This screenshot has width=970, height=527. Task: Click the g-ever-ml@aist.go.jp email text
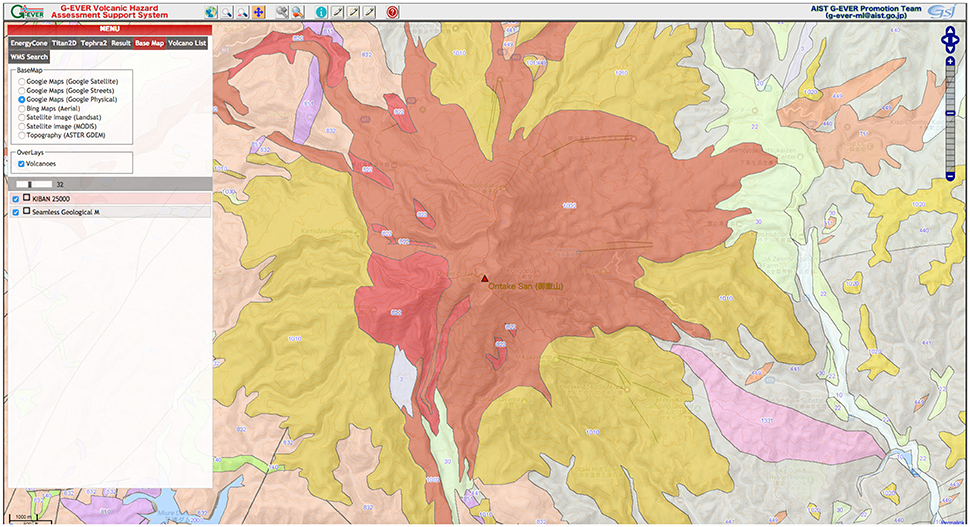(866, 15)
